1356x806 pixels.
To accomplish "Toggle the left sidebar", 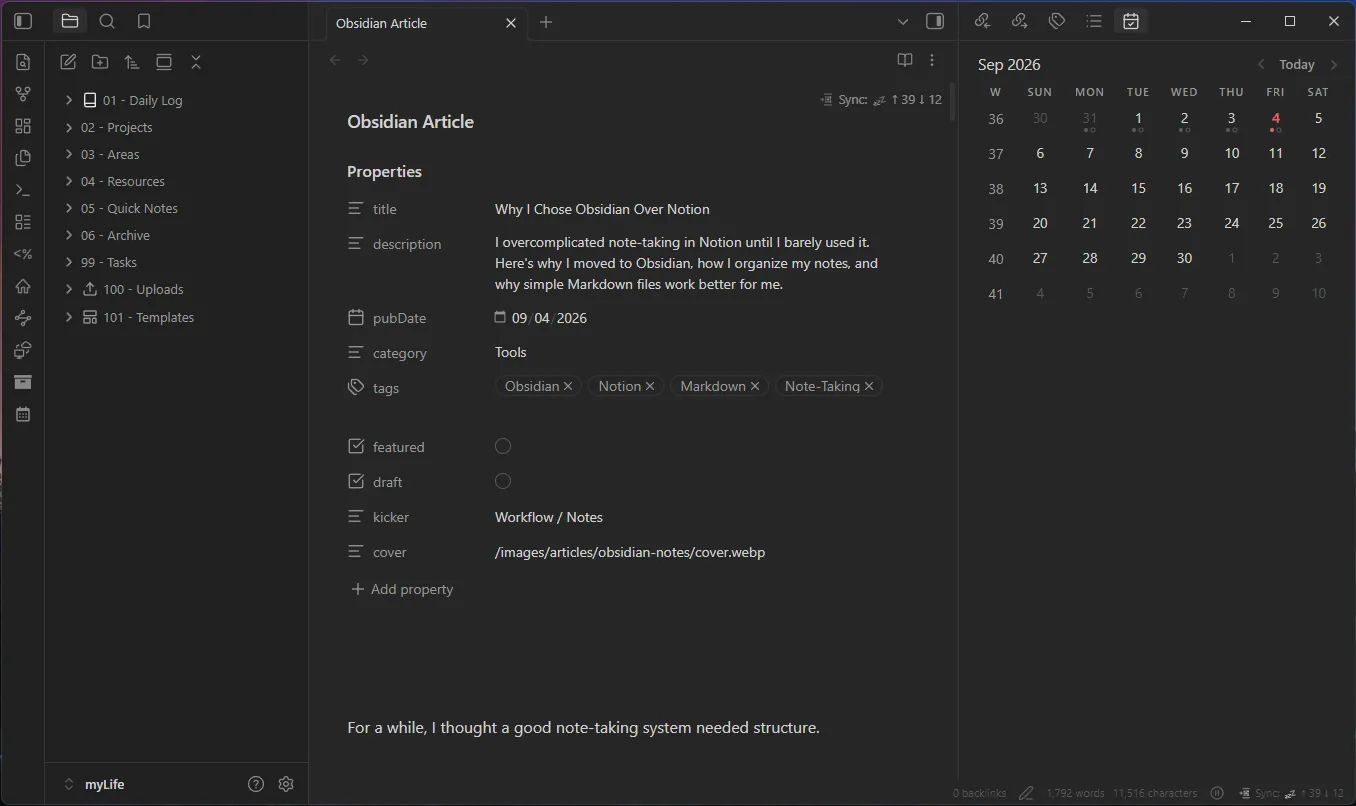I will 23,21.
